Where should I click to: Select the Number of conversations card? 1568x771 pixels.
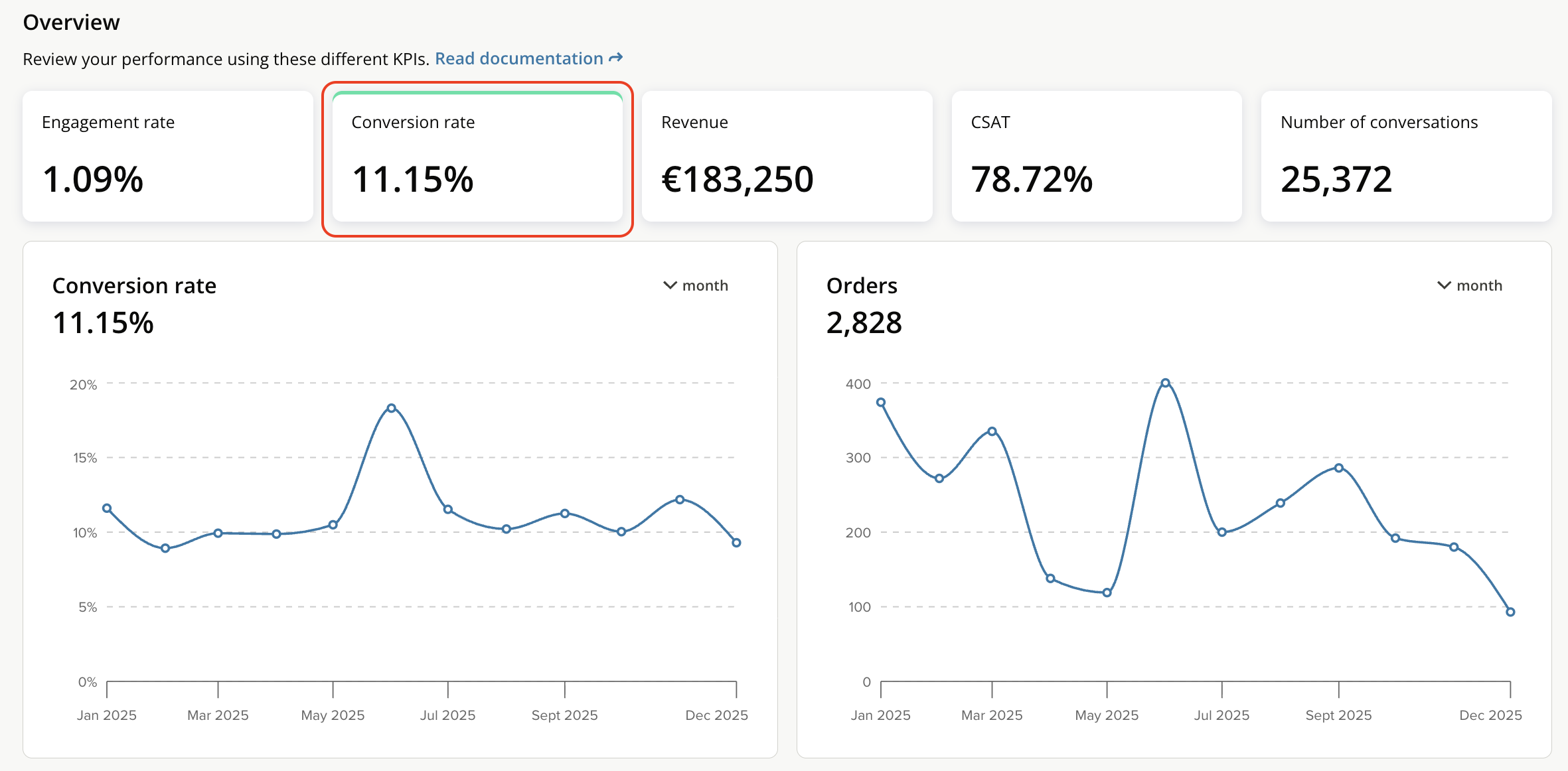tap(1406, 157)
